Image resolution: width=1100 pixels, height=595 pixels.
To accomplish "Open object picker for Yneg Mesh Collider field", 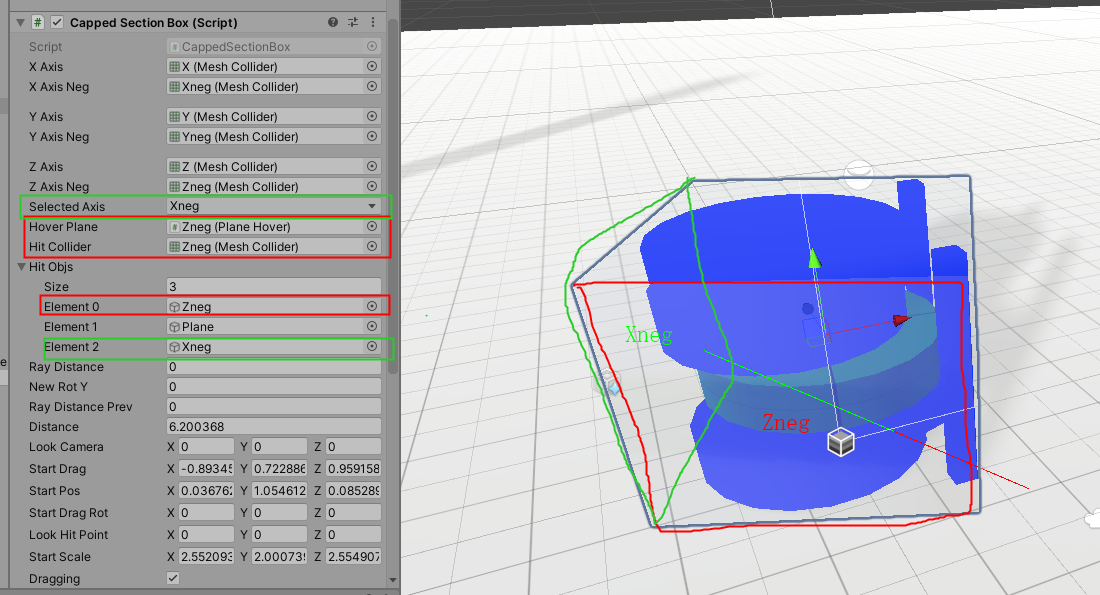I will [x=371, y=136].
